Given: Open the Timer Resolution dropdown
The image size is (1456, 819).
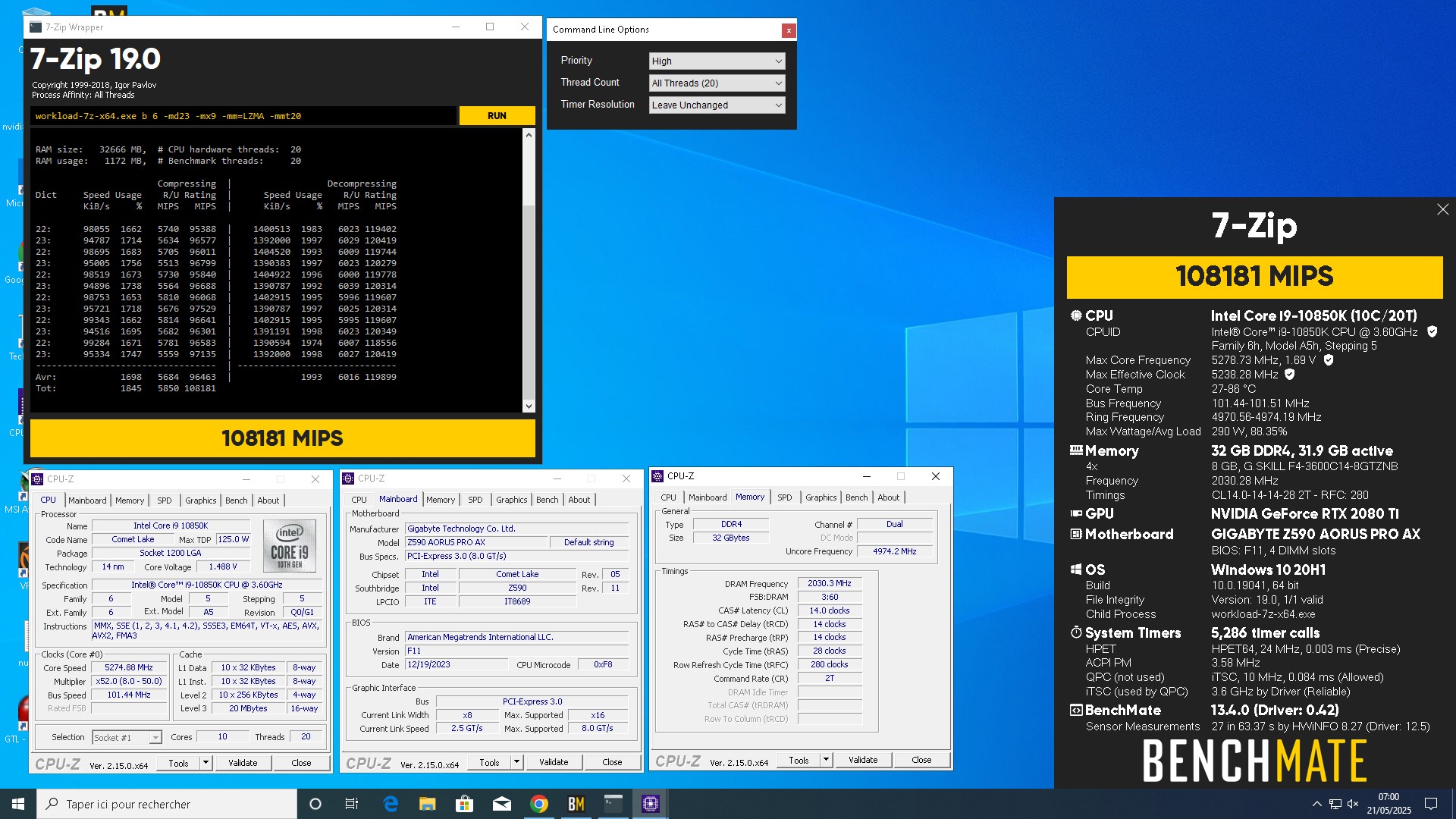Looking at the screenshot, I should 717,105.
